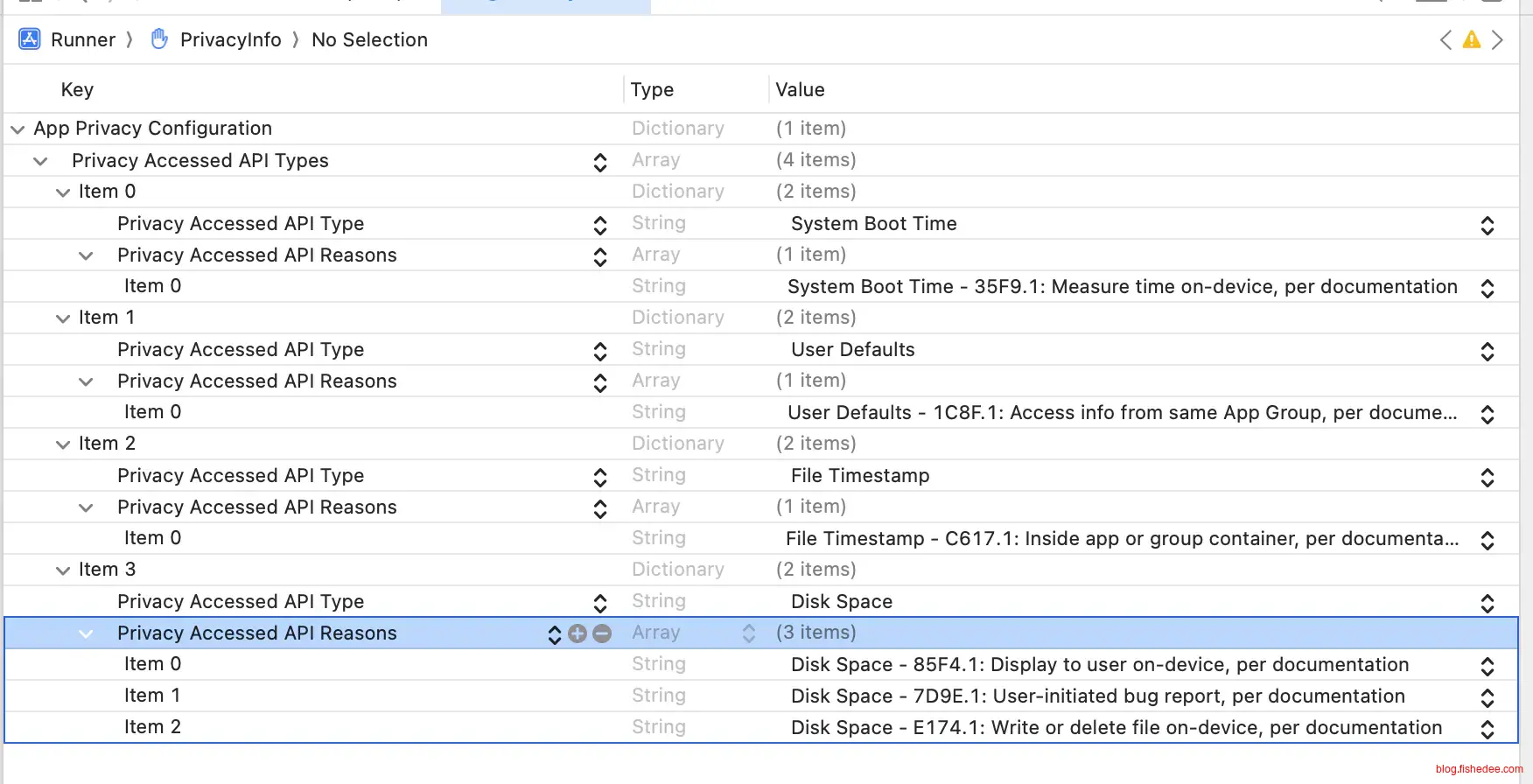1533x784 pixels.
Task: Open User Defaults value dropdown
Action: (x=1487, y=351)
